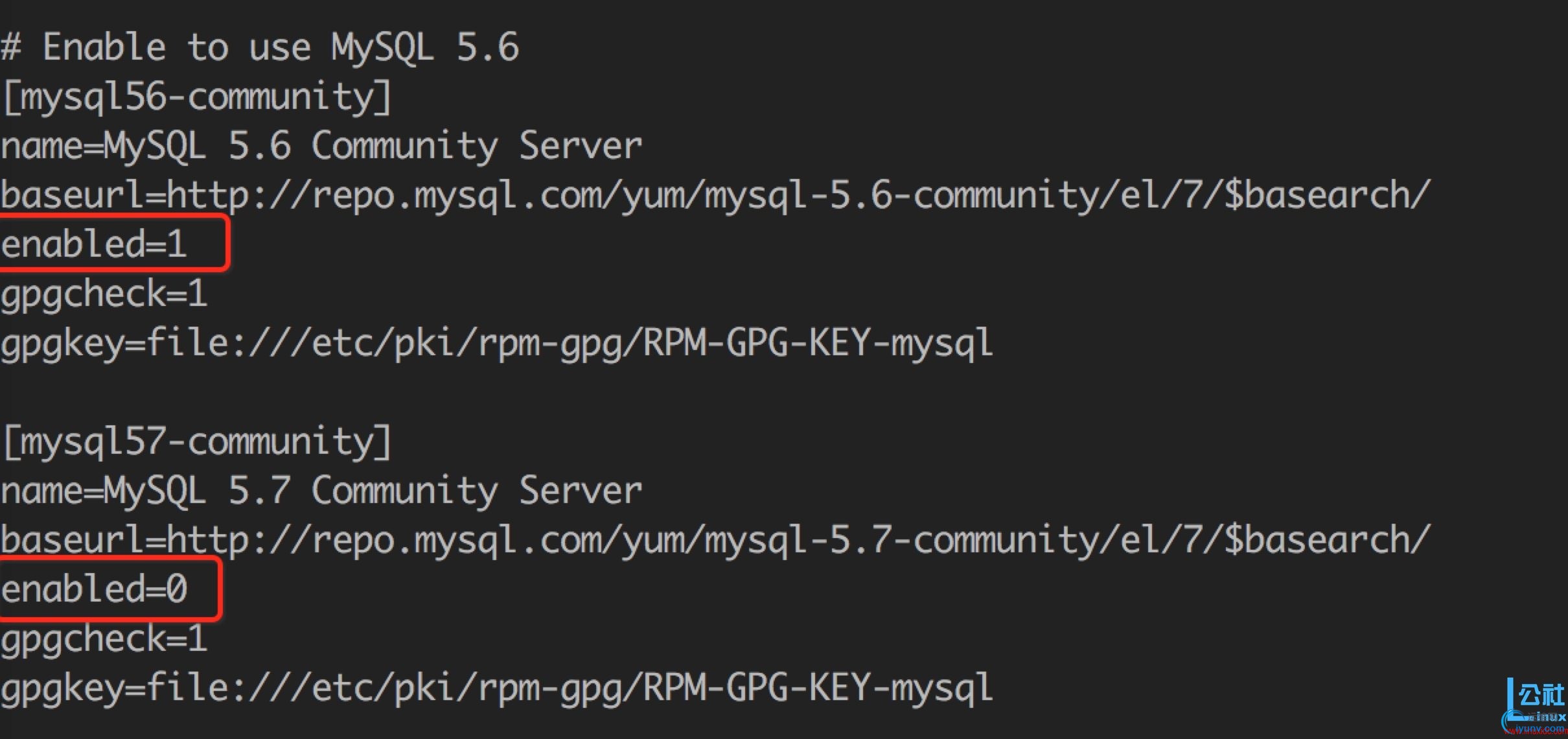Screen dimensions: 1568x739
Task: Click the highlighted enabled=0 line
Action: [x=94, y=589]
